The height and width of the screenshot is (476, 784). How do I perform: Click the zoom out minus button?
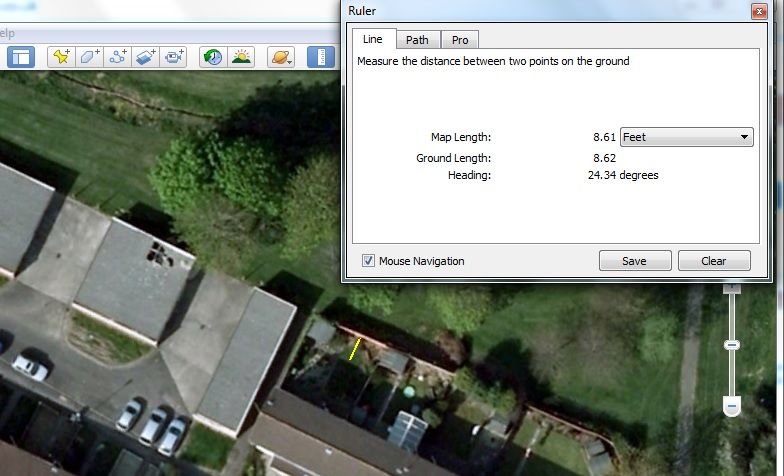(x=732, y=406)
